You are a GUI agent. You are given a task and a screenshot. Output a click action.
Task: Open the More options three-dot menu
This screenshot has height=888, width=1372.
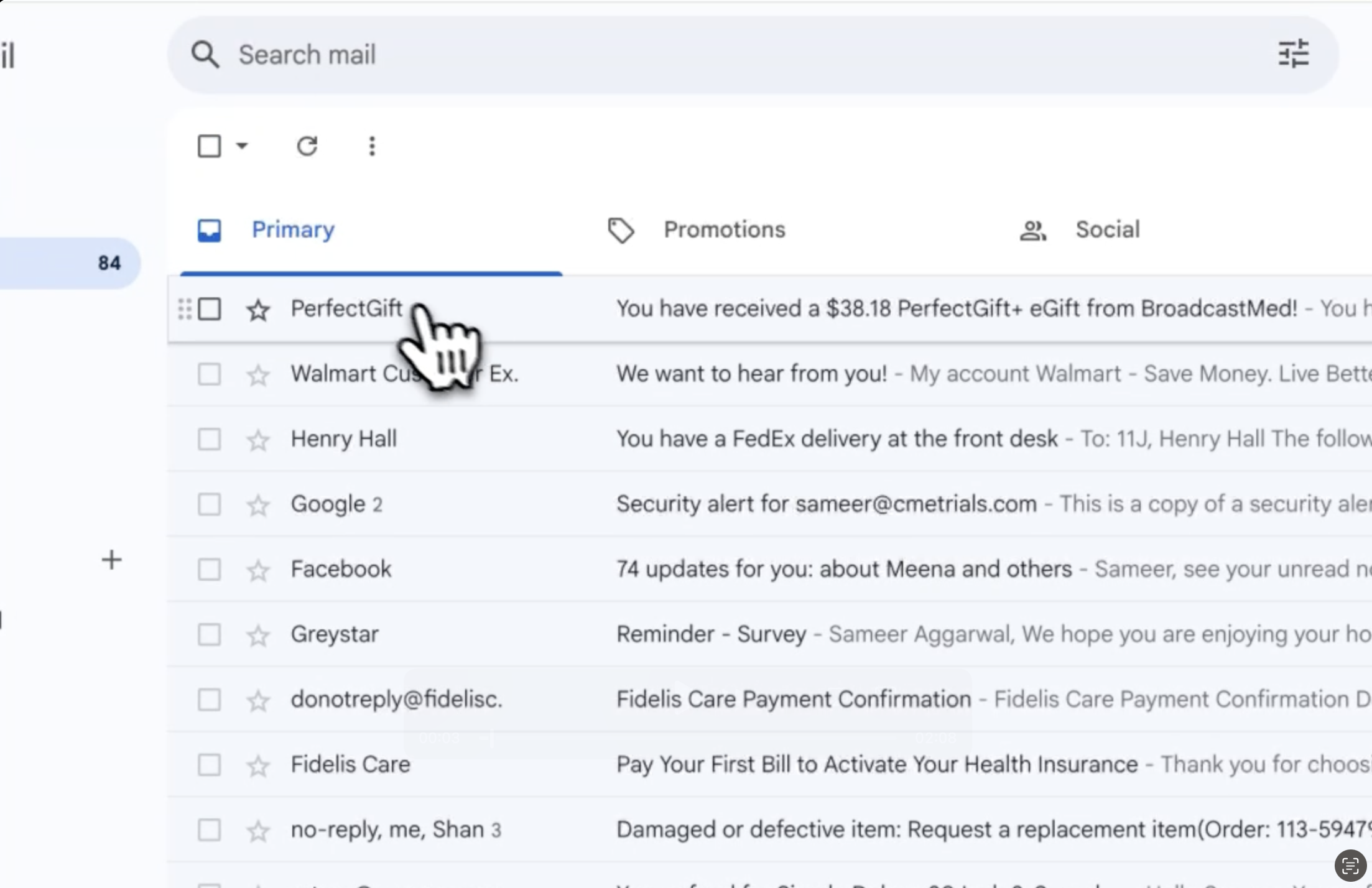372,146
